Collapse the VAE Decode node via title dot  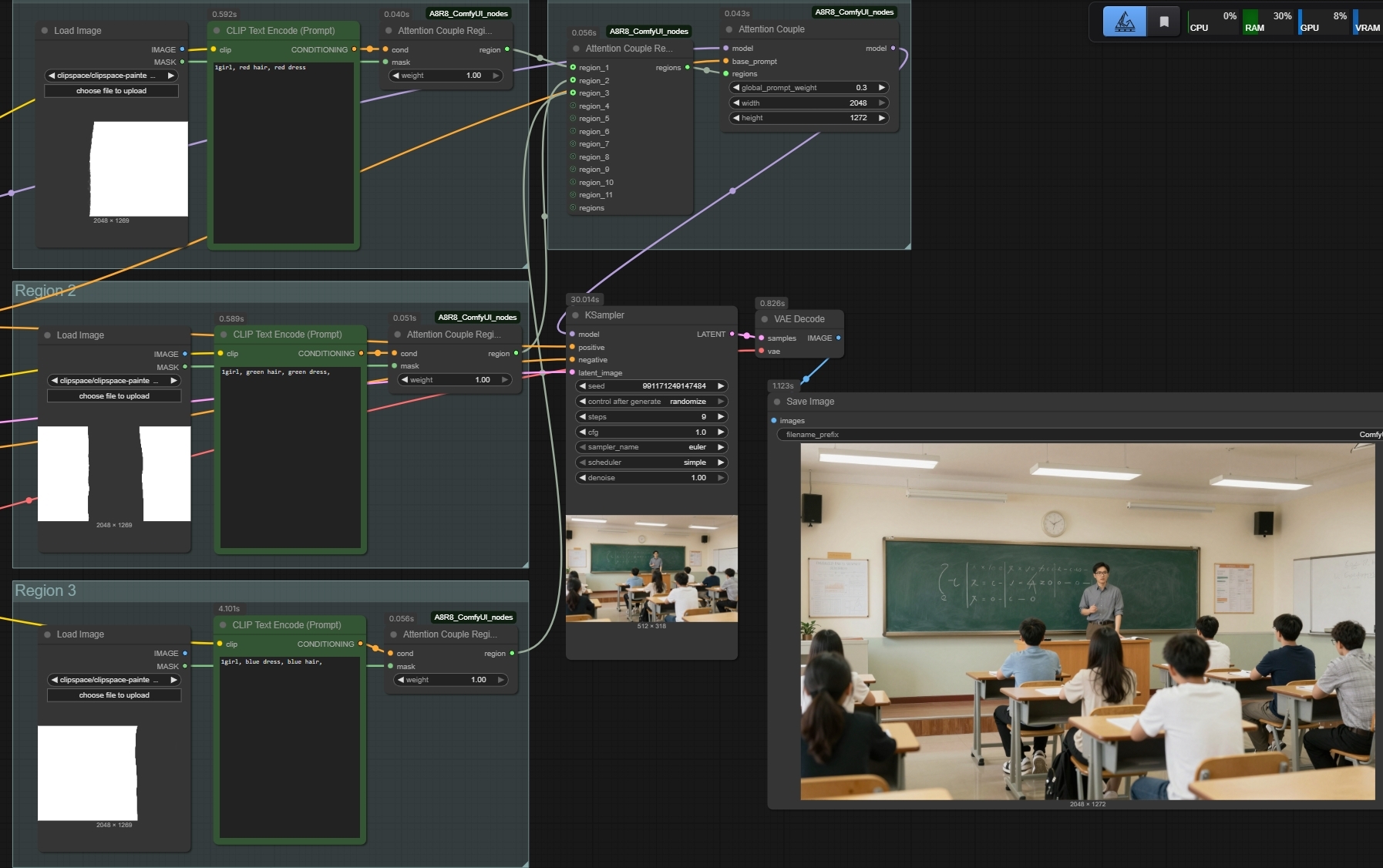click(765, 319)
